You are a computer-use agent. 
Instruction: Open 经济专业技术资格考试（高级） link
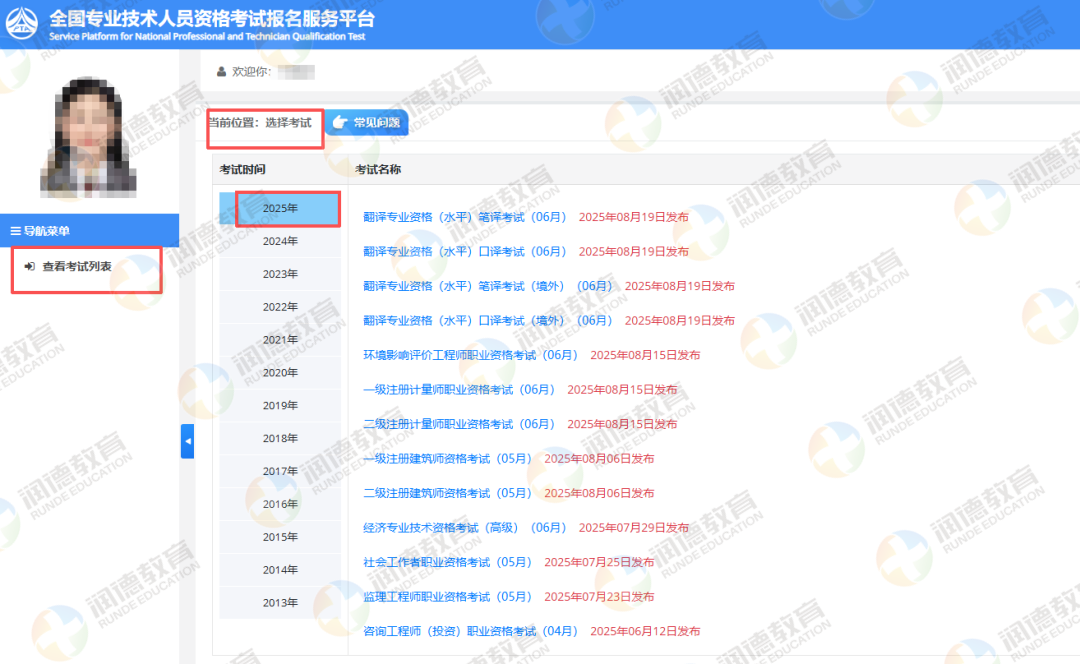pos(465,527)
